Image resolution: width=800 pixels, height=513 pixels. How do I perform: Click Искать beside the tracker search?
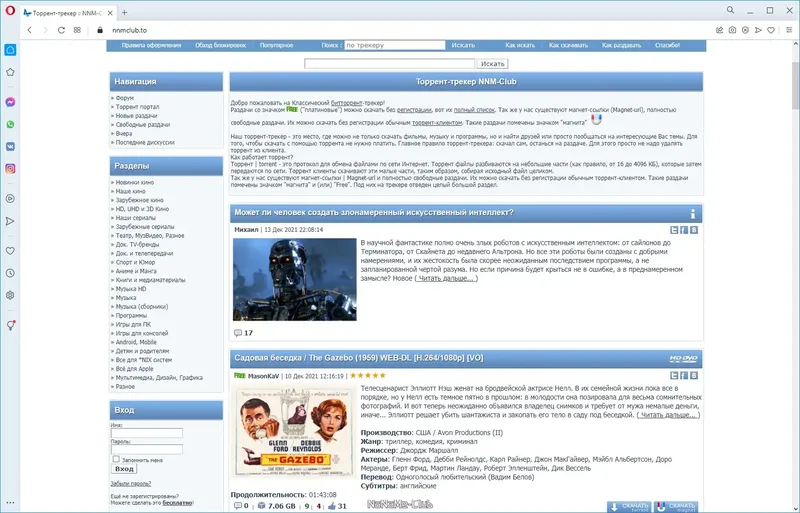tap(463, 45)
